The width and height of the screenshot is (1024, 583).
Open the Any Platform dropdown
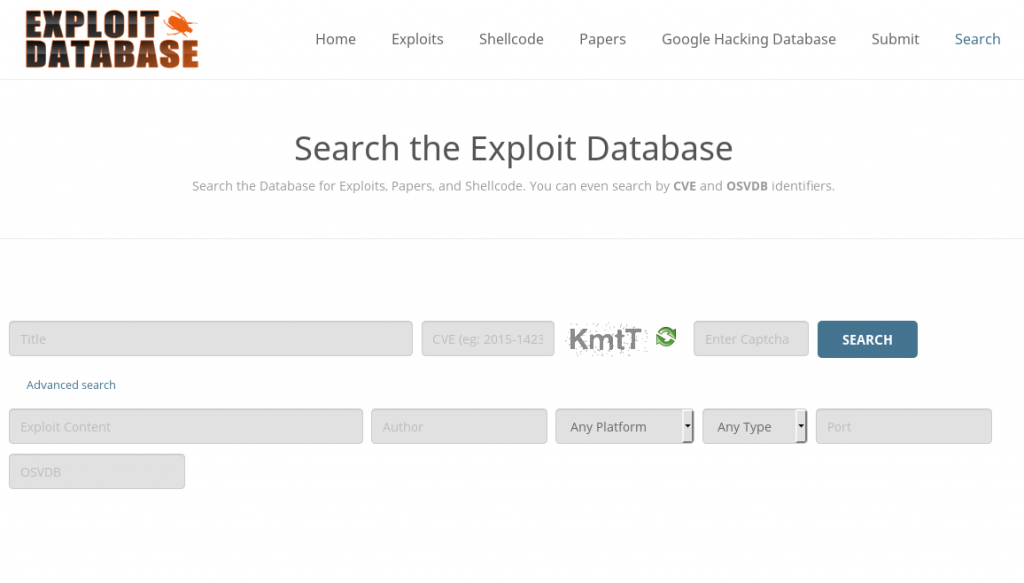click(625, 427)
